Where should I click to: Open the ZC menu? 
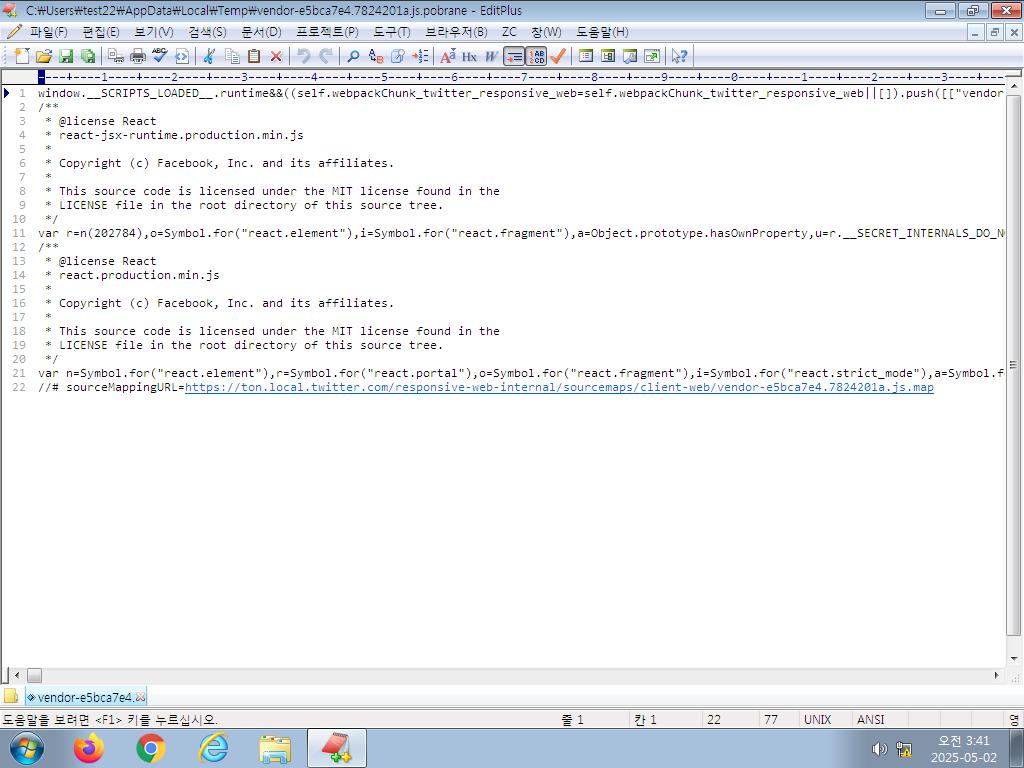pos(509,32)
